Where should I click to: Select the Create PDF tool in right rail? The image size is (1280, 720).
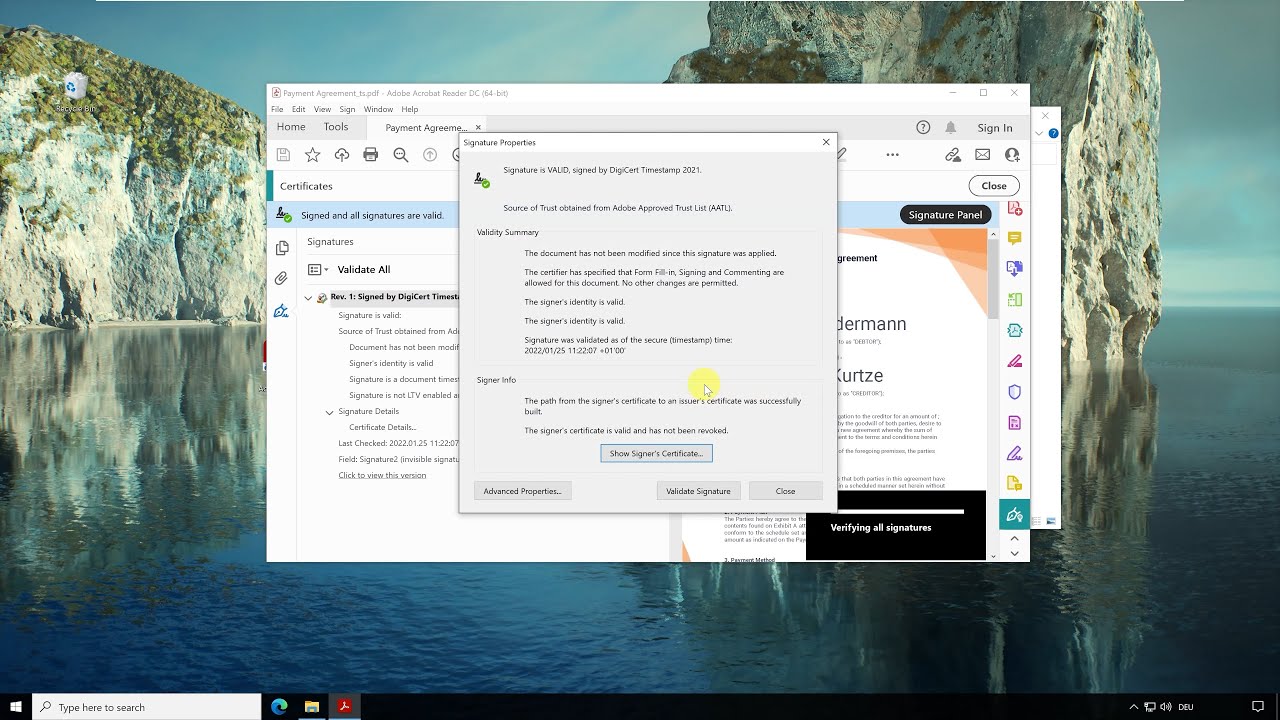[1014, 208]
